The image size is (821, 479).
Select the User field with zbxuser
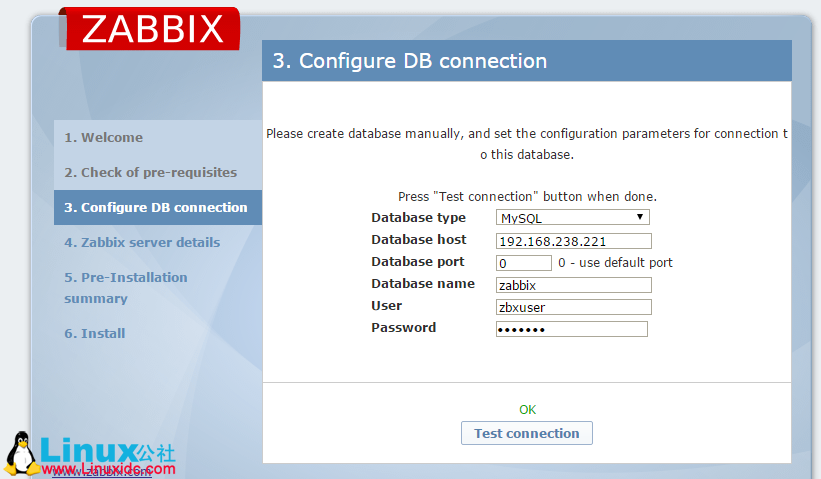(x=573, y=307)
